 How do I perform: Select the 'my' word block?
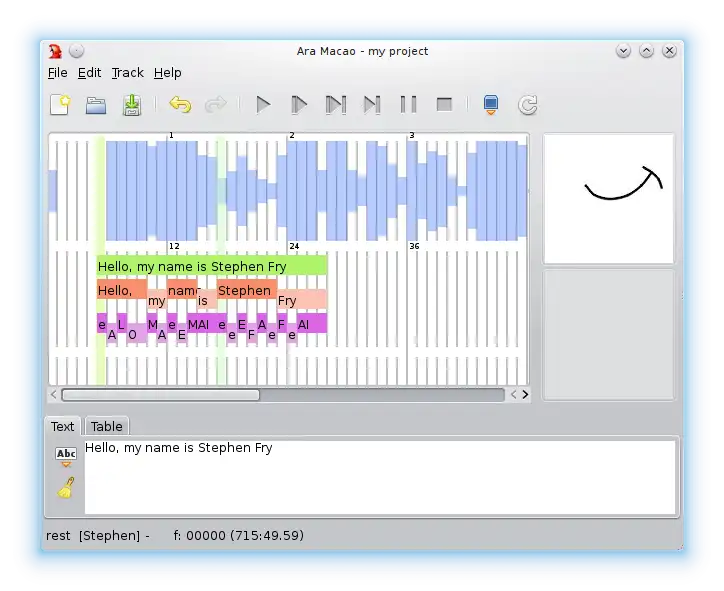(157, 301)
